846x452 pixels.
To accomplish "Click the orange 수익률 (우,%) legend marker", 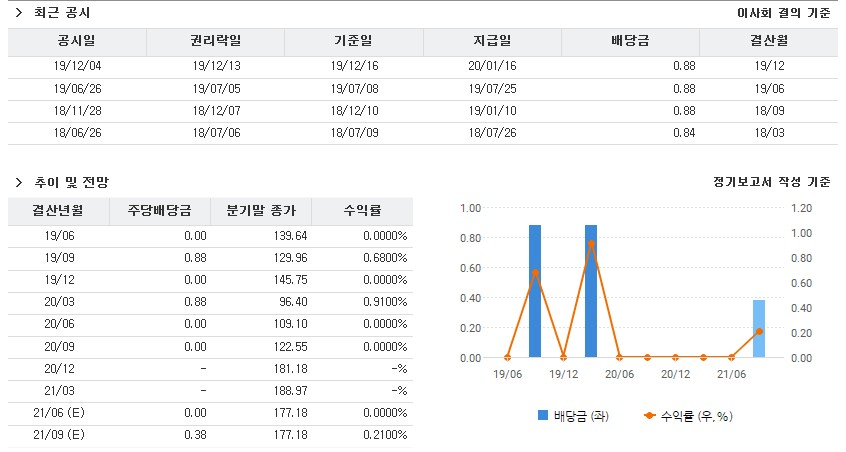I will [x=650, y=415].
